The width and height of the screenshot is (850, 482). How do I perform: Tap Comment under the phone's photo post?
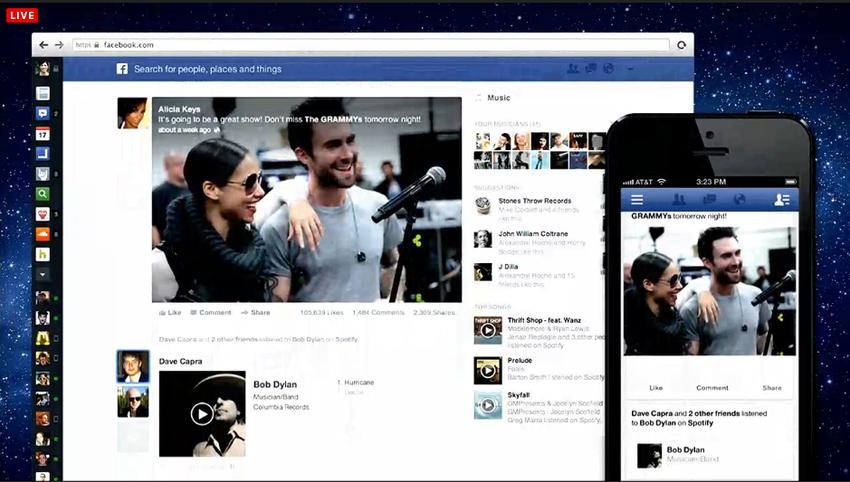tap(712, 388)
